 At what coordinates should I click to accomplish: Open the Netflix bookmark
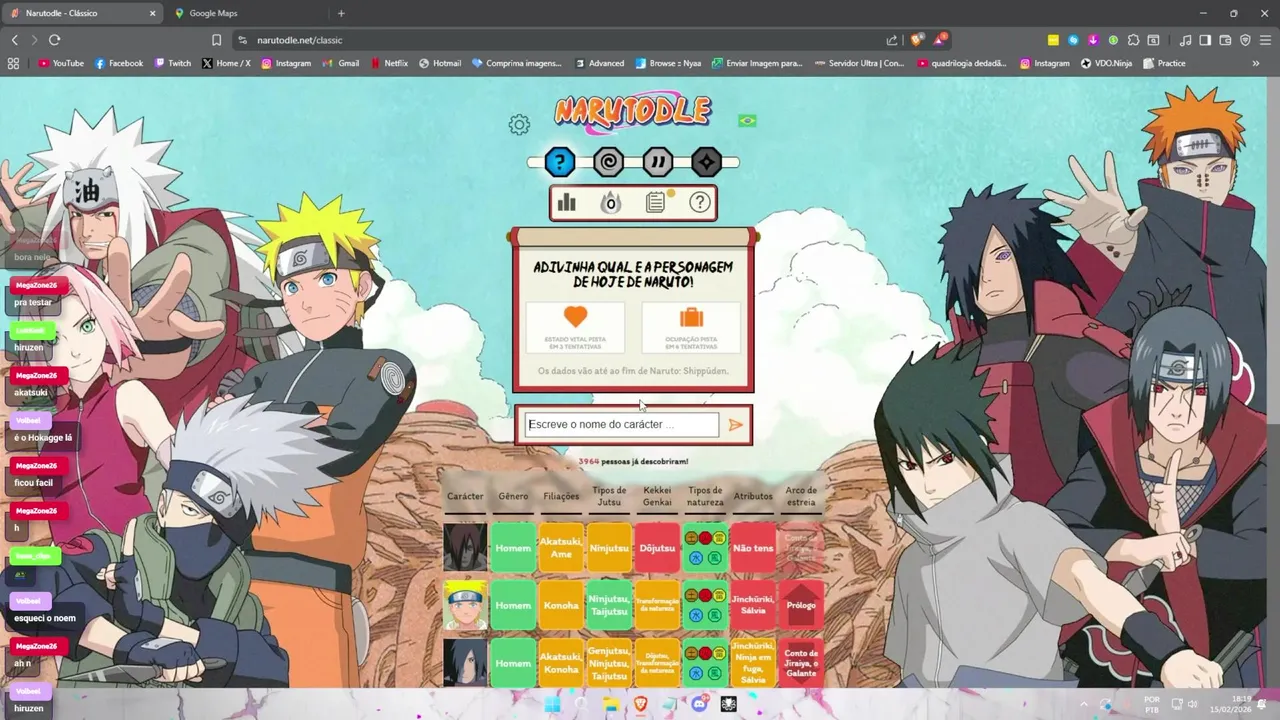tap(389, 63)
